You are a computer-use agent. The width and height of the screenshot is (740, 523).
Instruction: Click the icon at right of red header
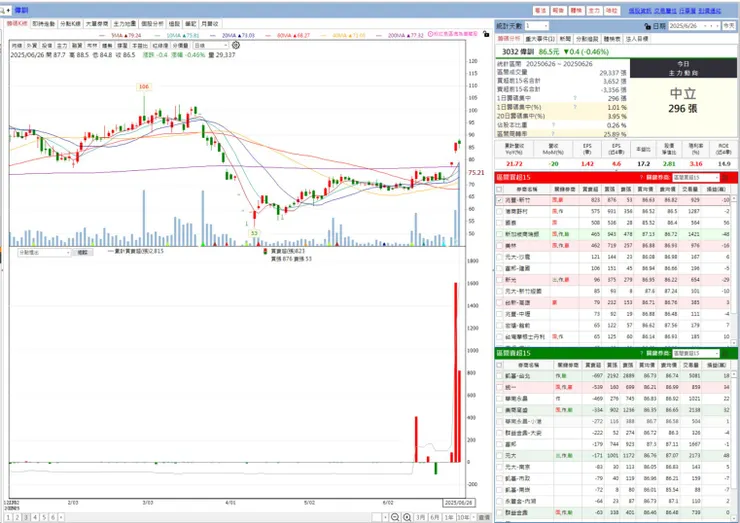726,177
